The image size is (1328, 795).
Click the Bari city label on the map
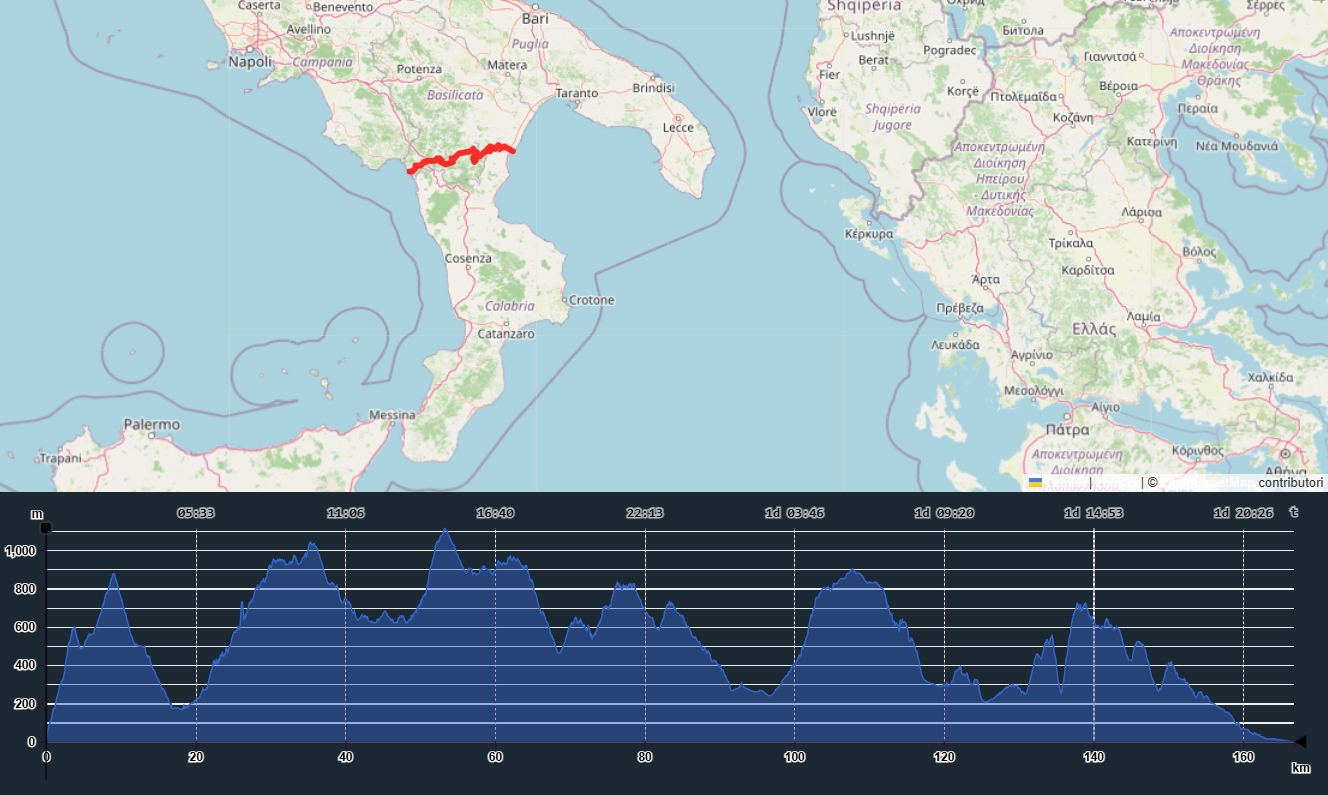pos(536,19)
